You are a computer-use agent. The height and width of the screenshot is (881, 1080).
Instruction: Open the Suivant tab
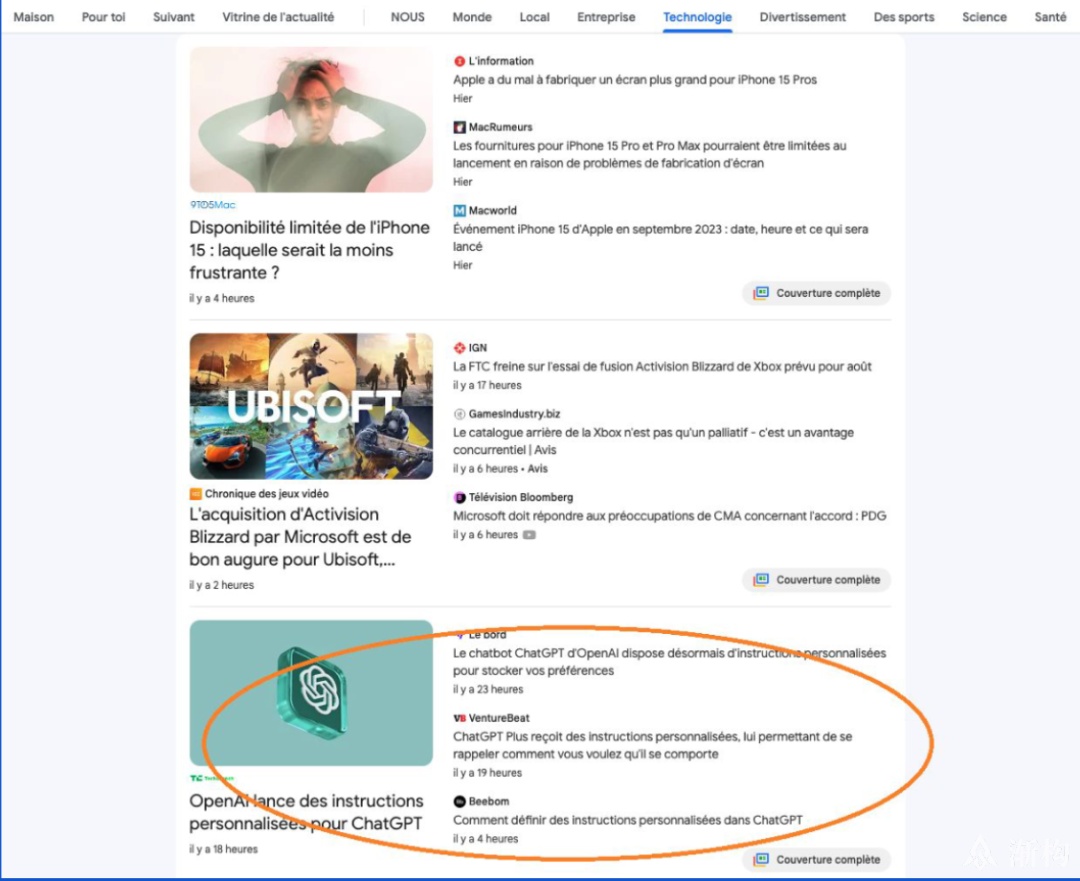pyautogui.click(x=174, y=17)
